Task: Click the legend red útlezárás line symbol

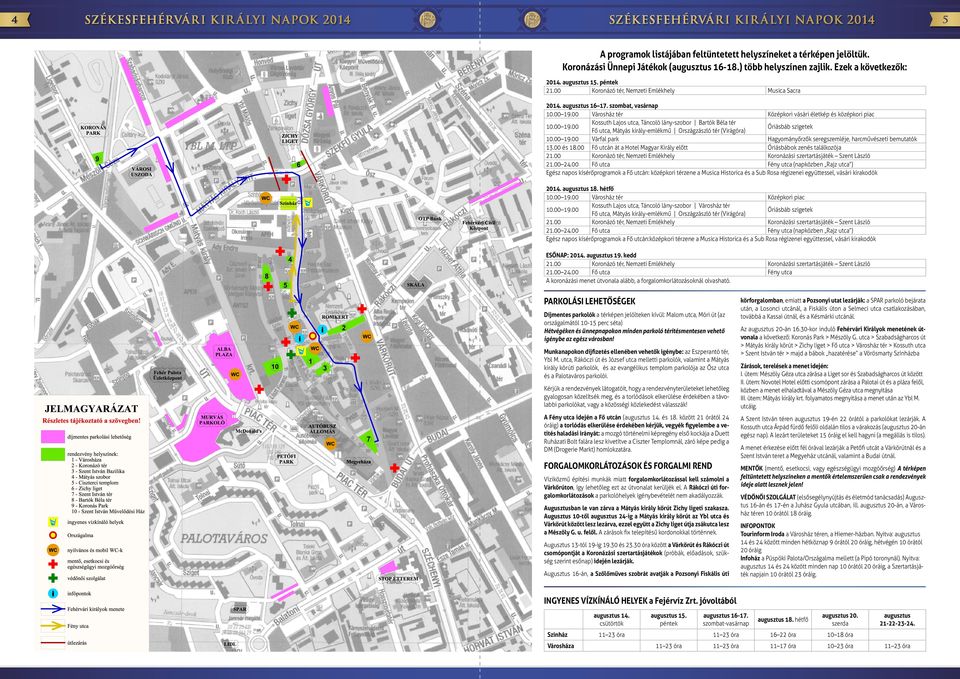Action: pos(53,643)
